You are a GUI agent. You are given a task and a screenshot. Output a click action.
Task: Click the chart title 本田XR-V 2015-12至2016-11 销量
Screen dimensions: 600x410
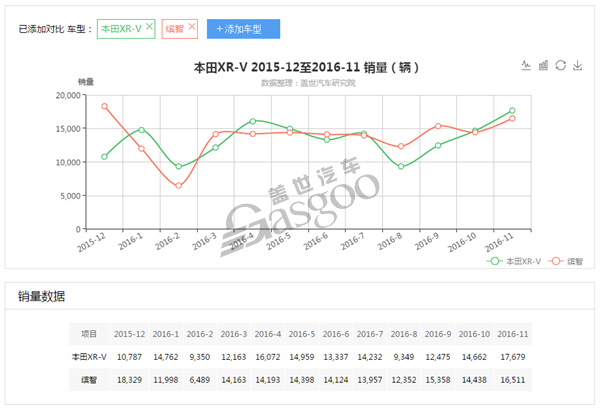[306, 67]
